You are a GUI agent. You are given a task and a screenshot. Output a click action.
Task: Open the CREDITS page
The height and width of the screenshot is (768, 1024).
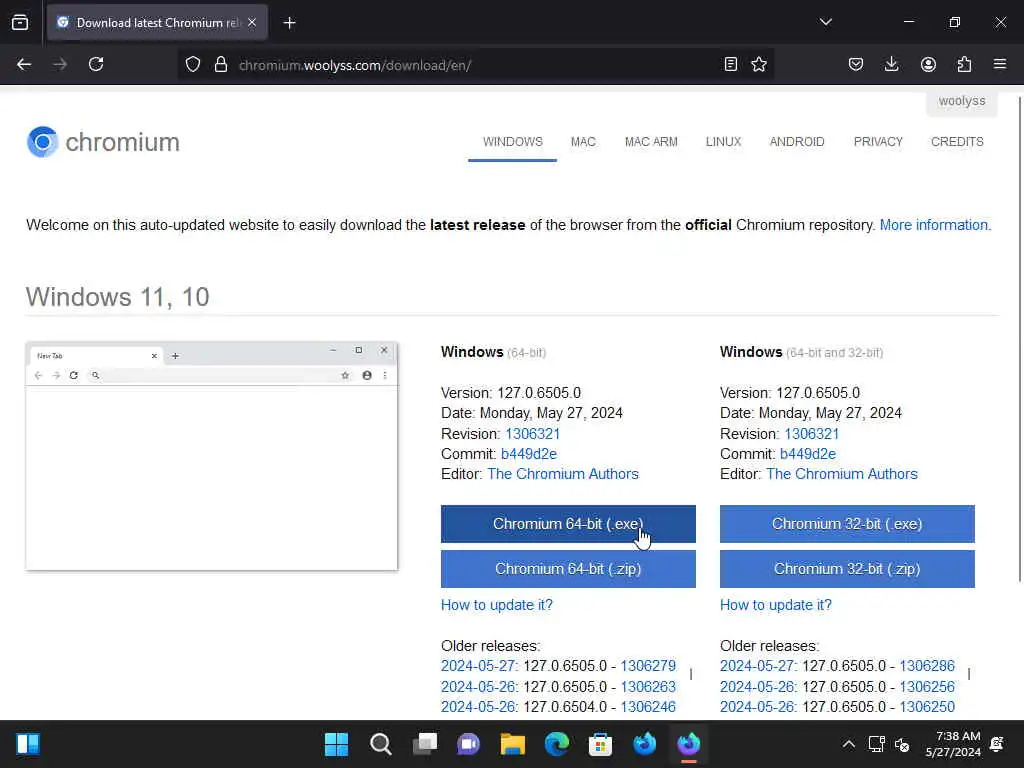tap(957, 142)
